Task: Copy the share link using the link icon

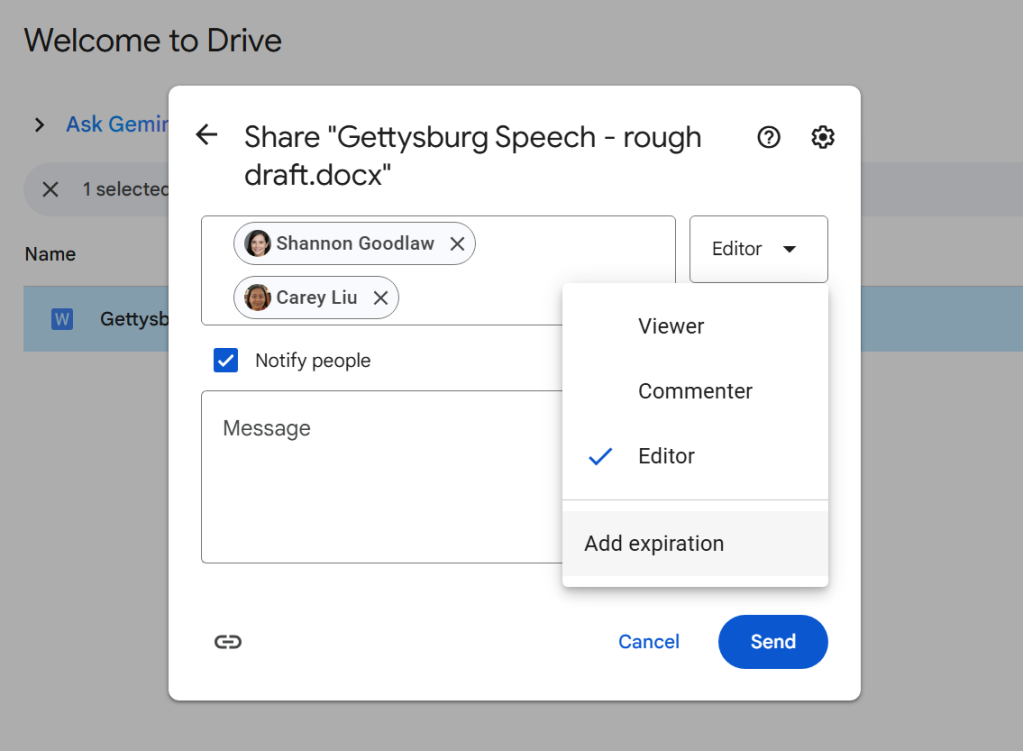Action: (x=228, y=641)
